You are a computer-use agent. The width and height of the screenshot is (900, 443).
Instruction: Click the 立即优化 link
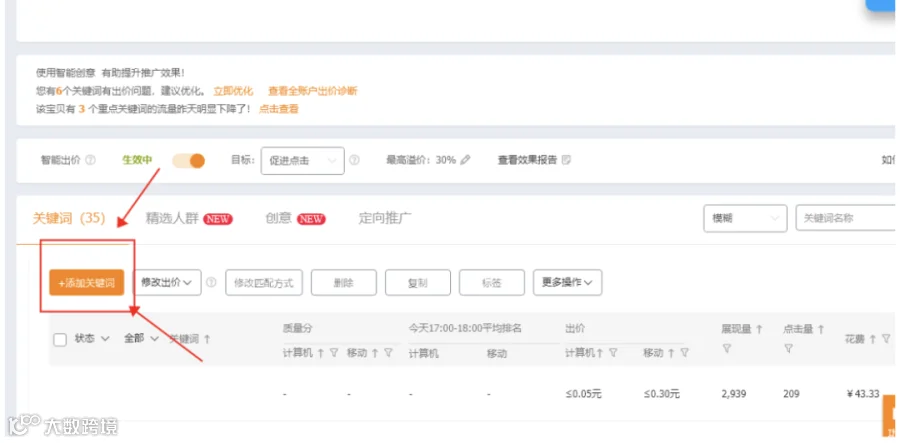point(233,91)
